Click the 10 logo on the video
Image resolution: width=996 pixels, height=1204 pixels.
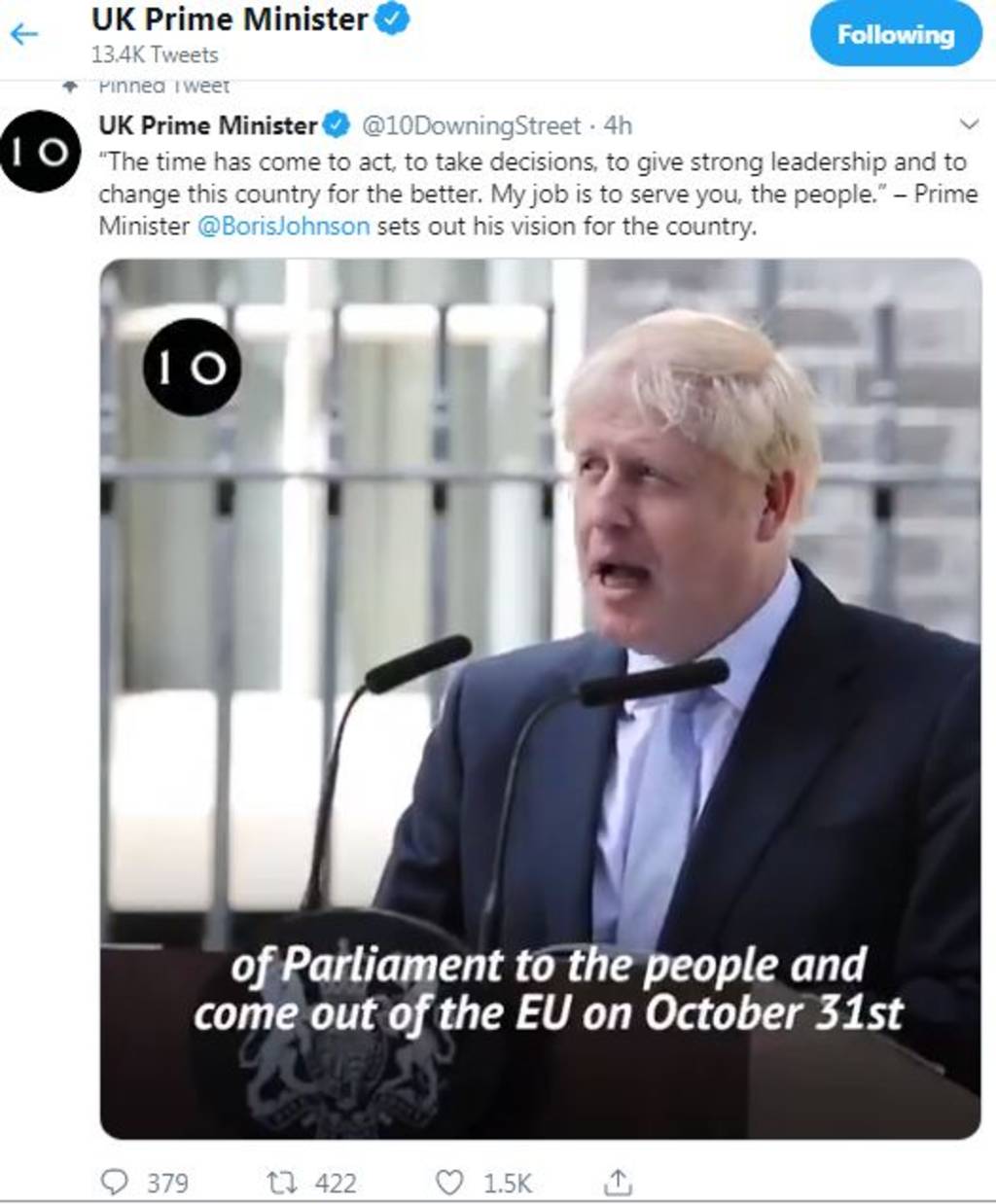pos(192,367)
